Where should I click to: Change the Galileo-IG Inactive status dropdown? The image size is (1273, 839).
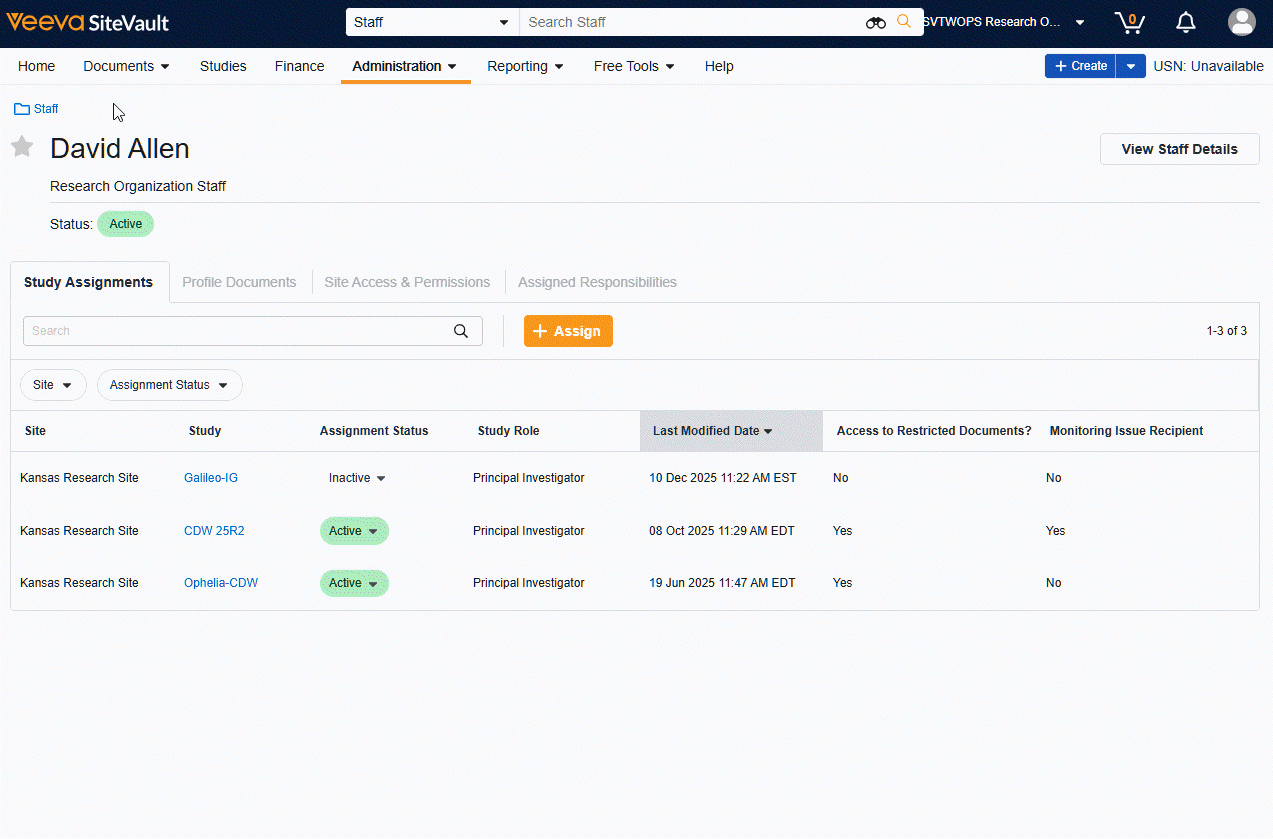click(x=356, y=477)
